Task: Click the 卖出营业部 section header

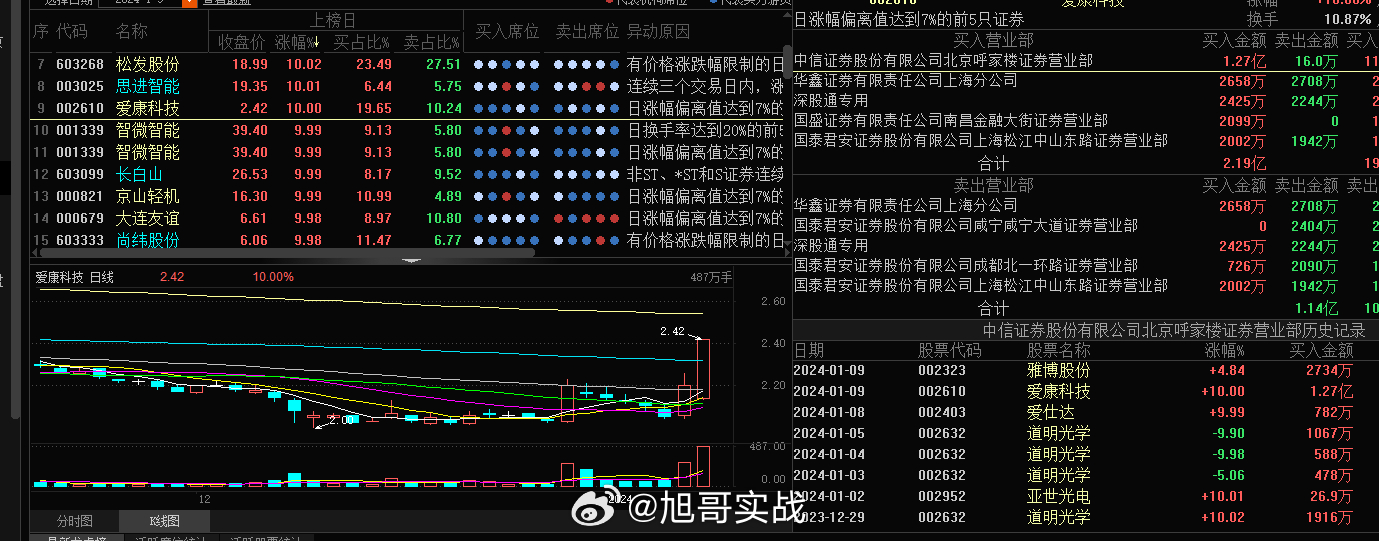Action: [x=993, y=185]
